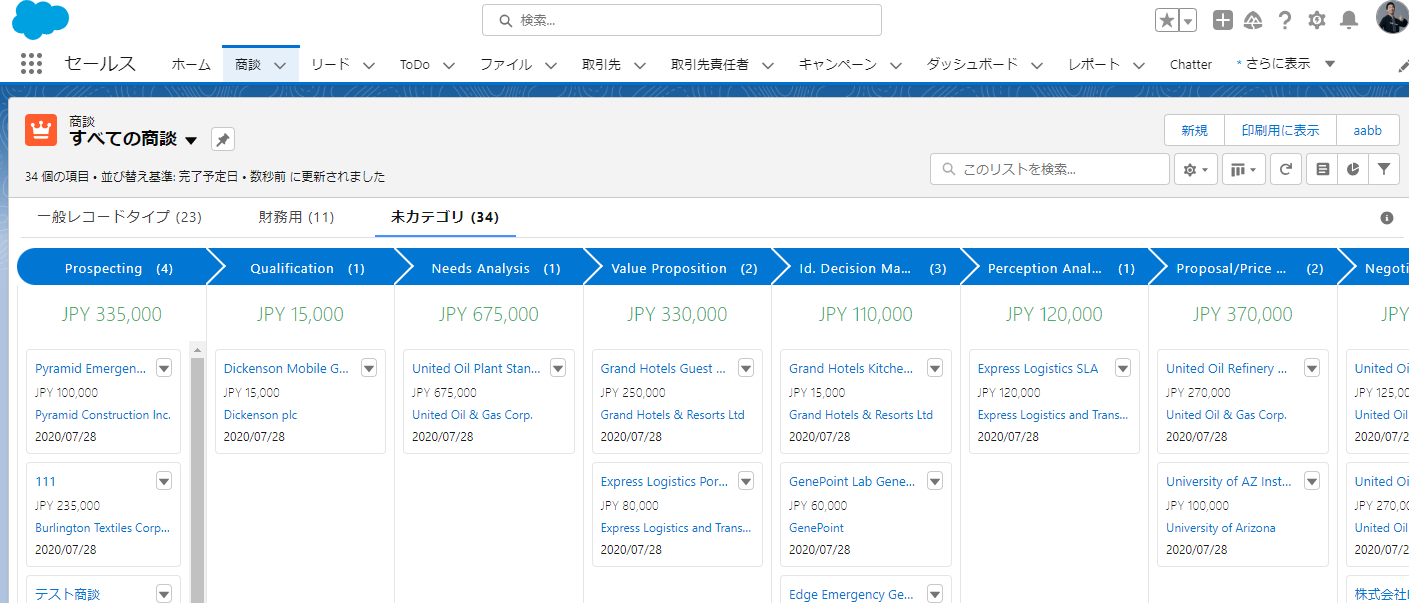
Task: Edit navigation bar pencil icon
Action: coord(1403,65)
